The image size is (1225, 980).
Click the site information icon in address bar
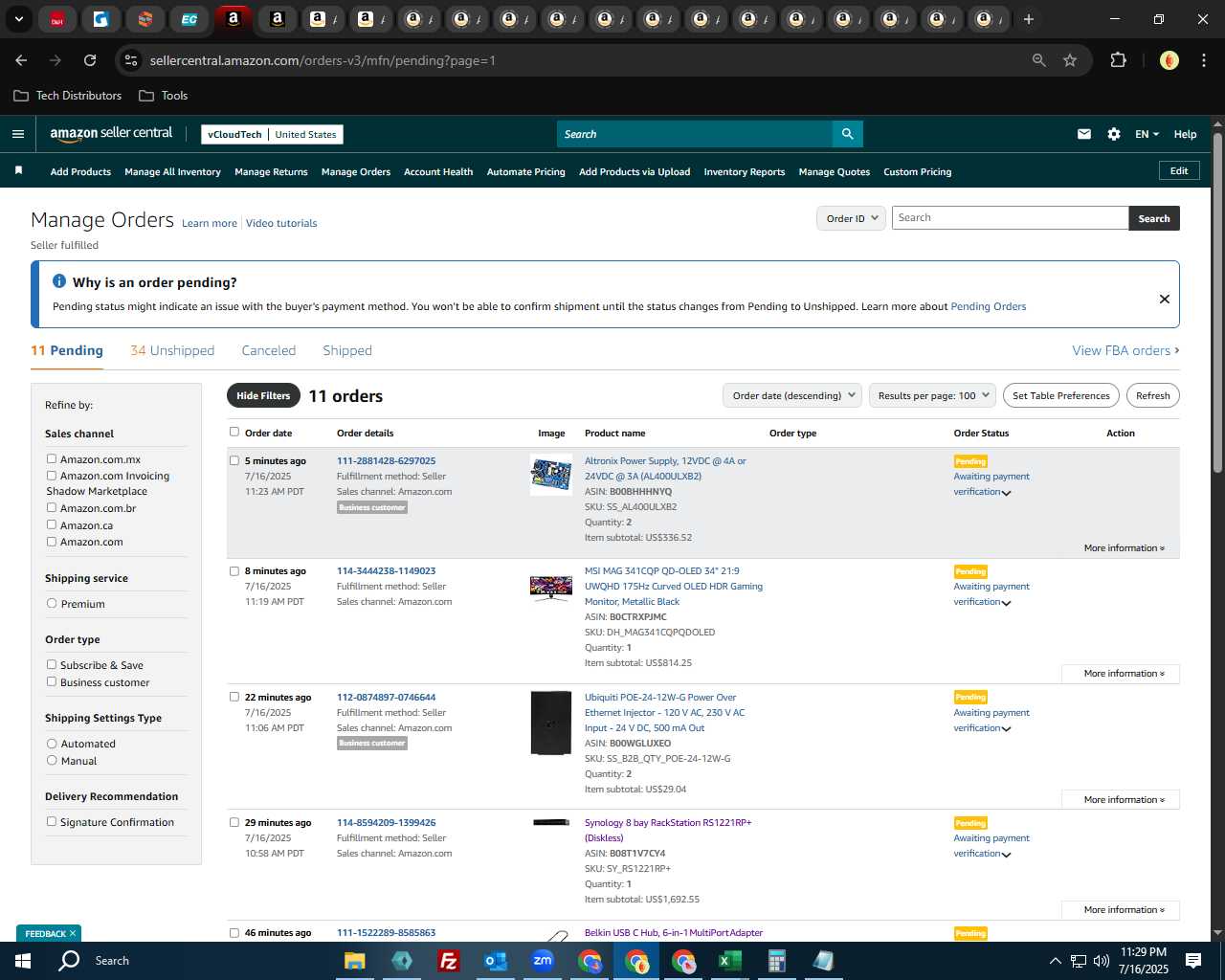[x=132, y=60]
